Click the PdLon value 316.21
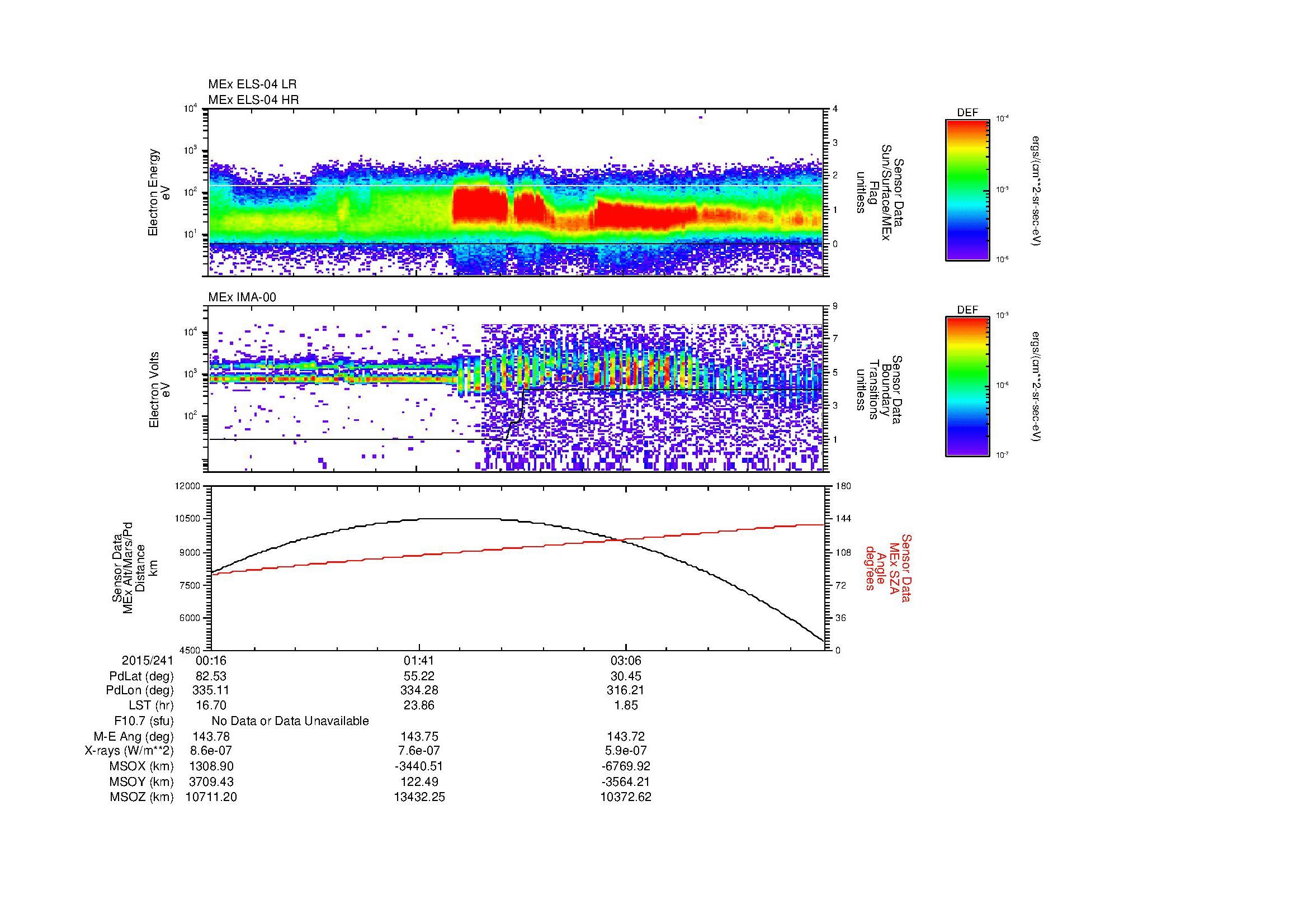The image size is (1308, 924). 626,690
